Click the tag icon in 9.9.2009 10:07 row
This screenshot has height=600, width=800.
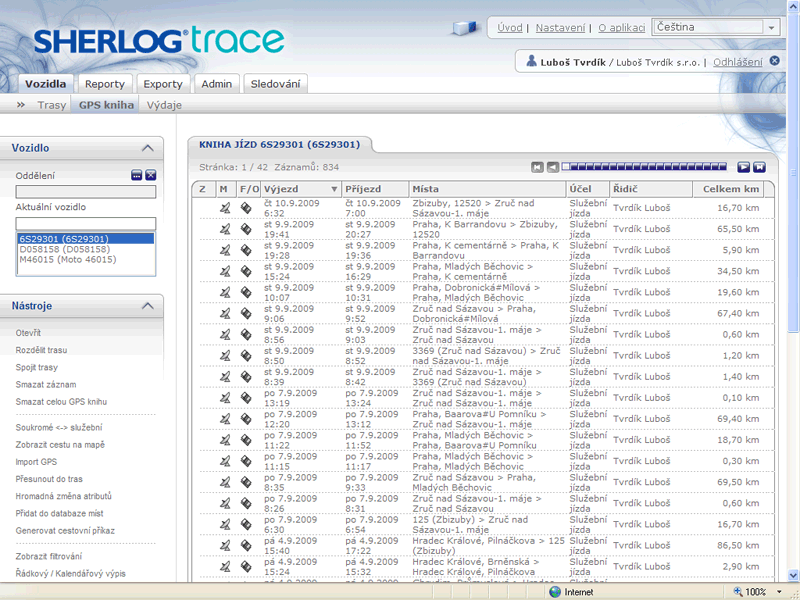[246, 292]
